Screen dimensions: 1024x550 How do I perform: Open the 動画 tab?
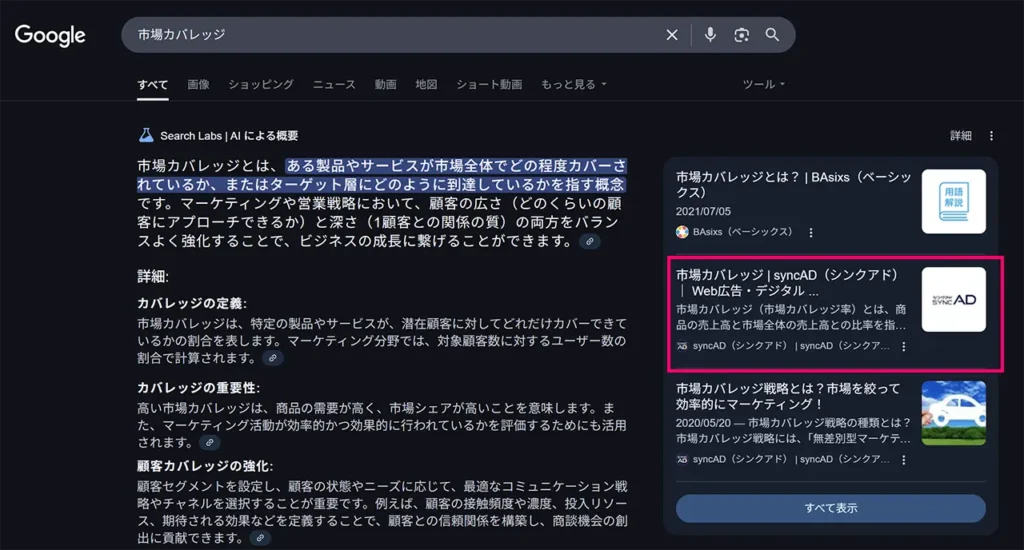point(385,84)
